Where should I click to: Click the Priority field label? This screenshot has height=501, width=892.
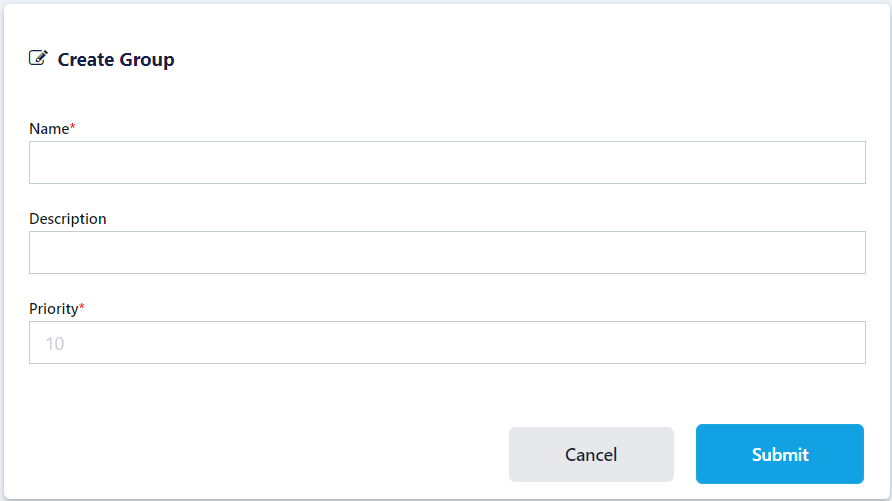pos(53,309)
